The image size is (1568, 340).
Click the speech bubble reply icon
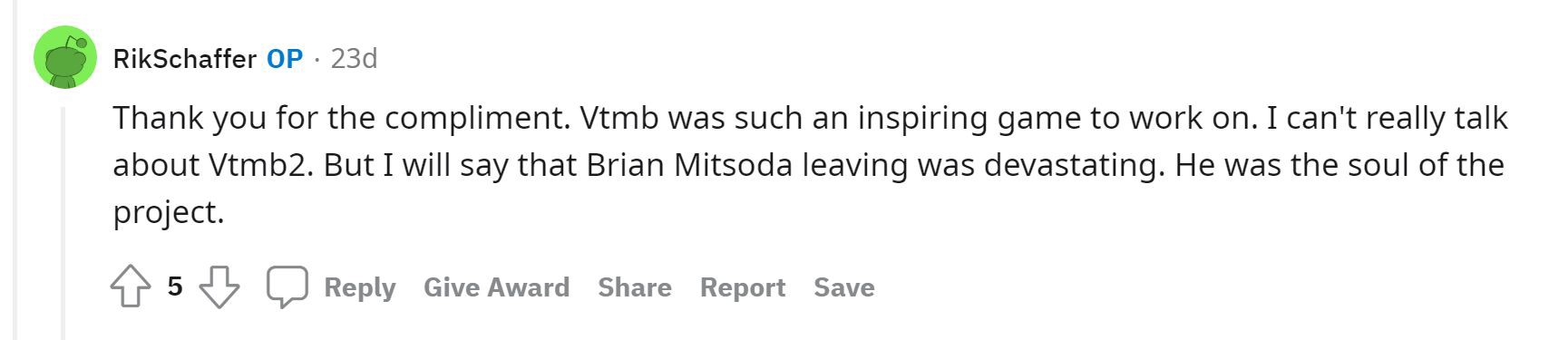pos(287,287)
